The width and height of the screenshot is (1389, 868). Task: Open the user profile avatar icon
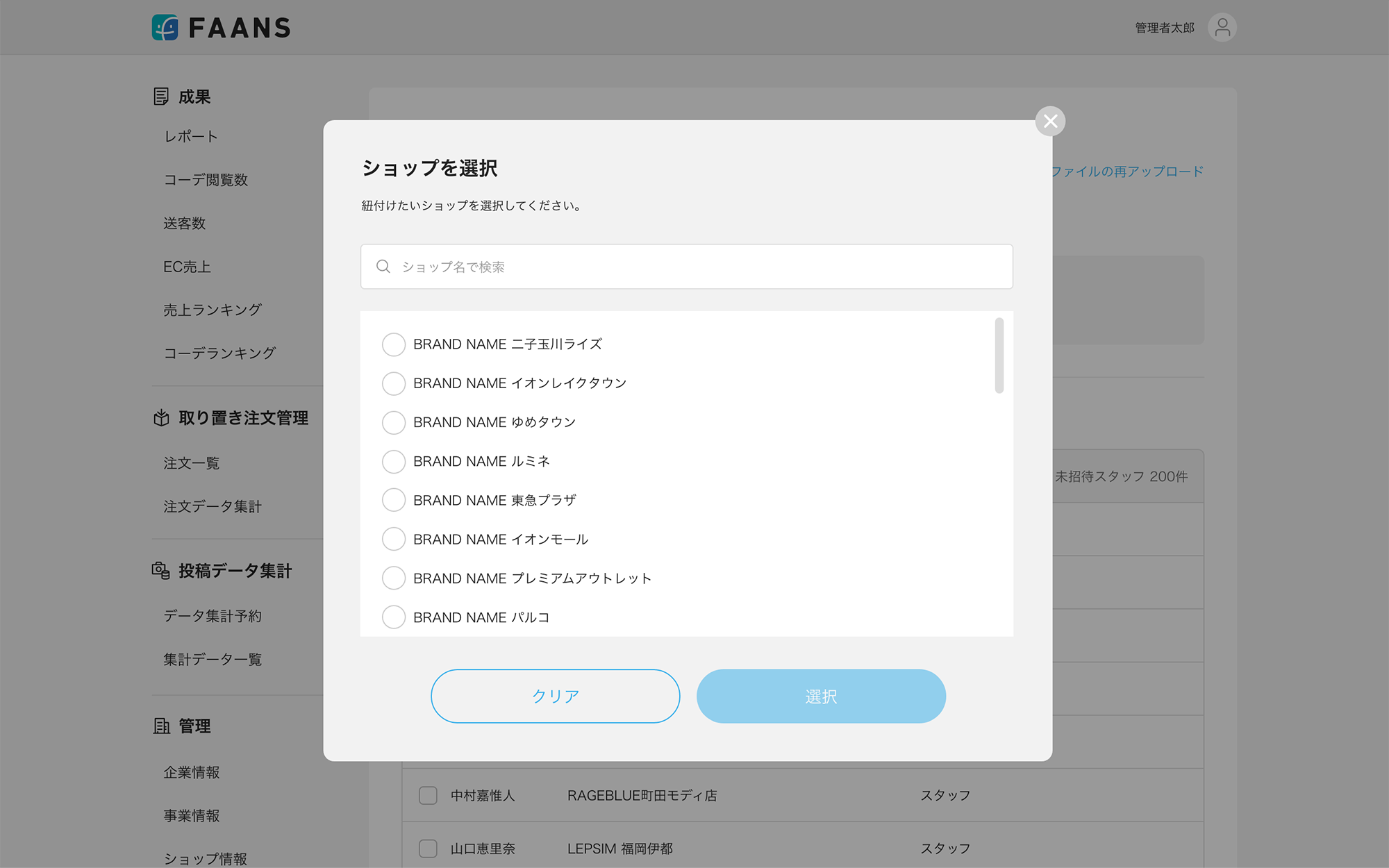pyautogui.click(x=1222, y=28)
